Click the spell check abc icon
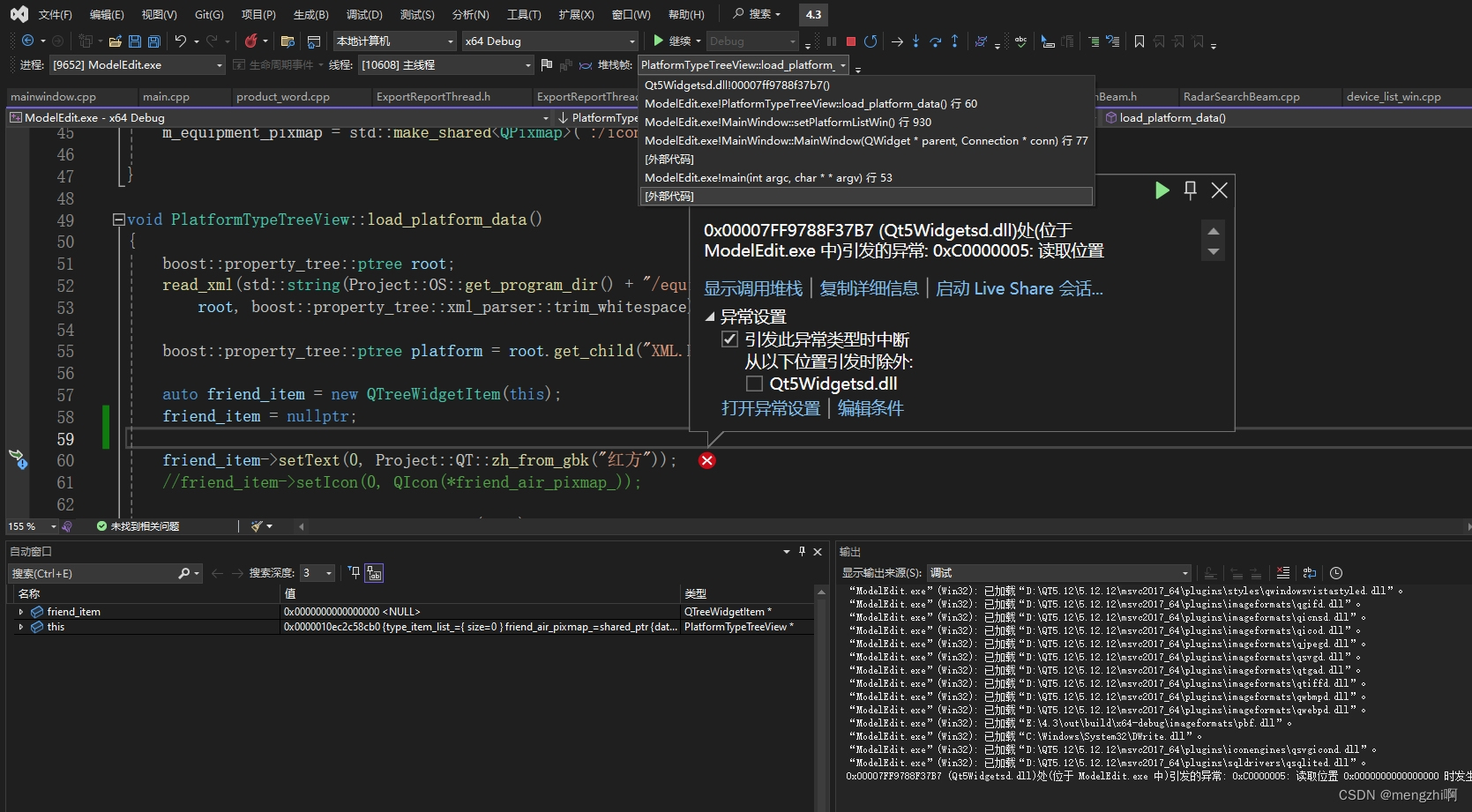 (1020, 41)
